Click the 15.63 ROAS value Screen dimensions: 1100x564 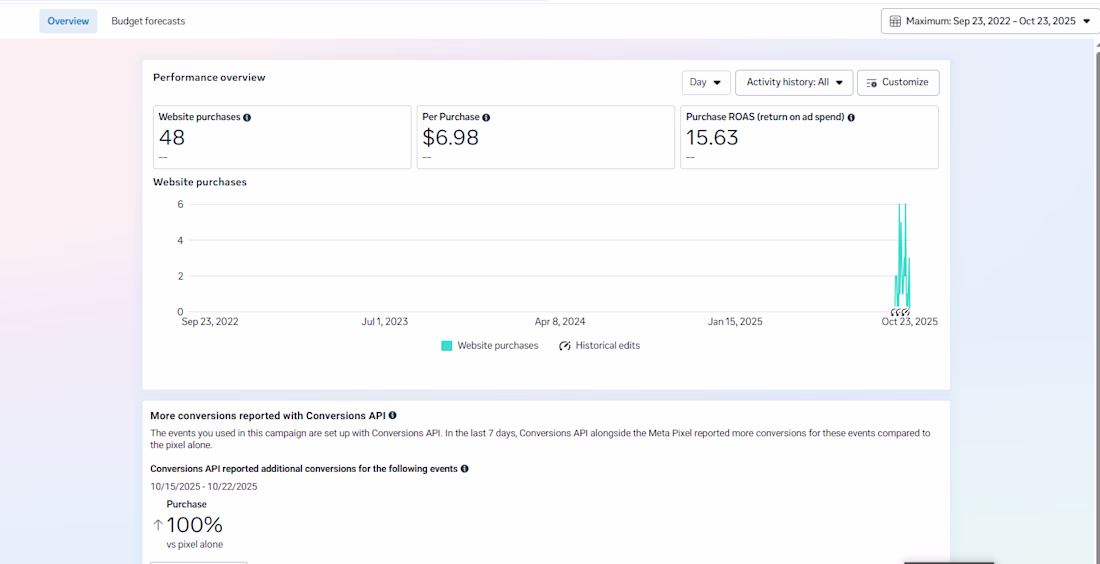tap(712, 137)
